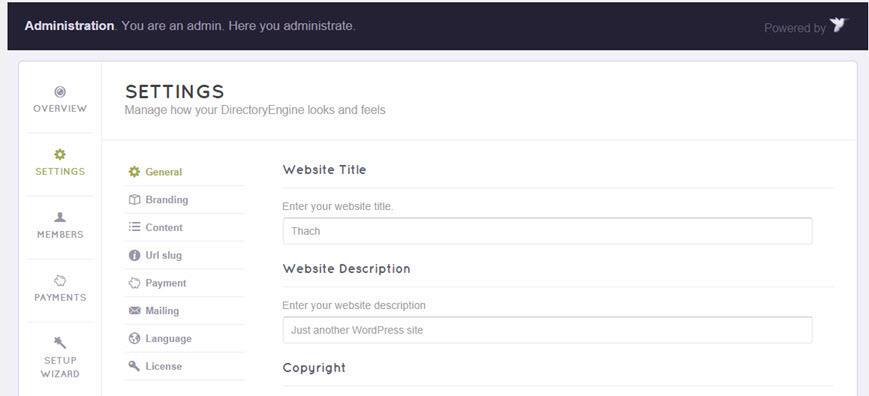Image resolution: width=869 pixels, height=396 pixels.
Task: Launch the Setup Wizard
Action: click(x=60, y=367)
